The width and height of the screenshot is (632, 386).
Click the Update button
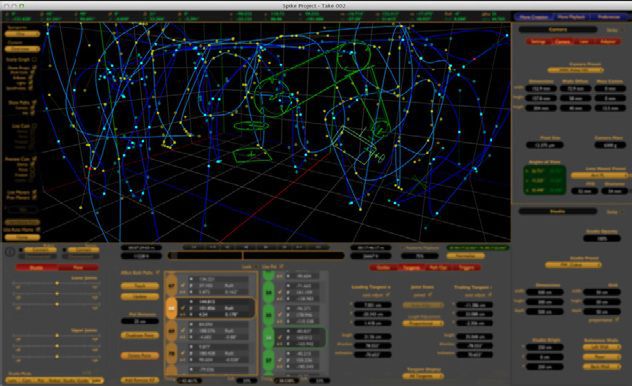coord(140,297)
